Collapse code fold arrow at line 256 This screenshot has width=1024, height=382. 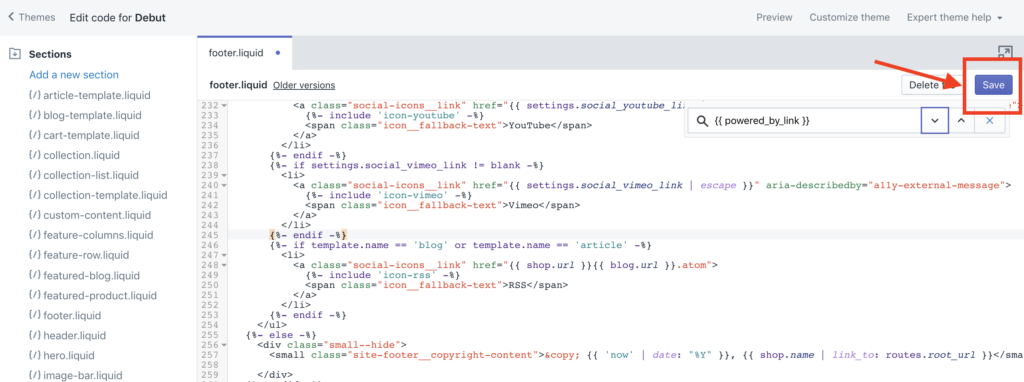pyautogui.click(x=224, y=345)
